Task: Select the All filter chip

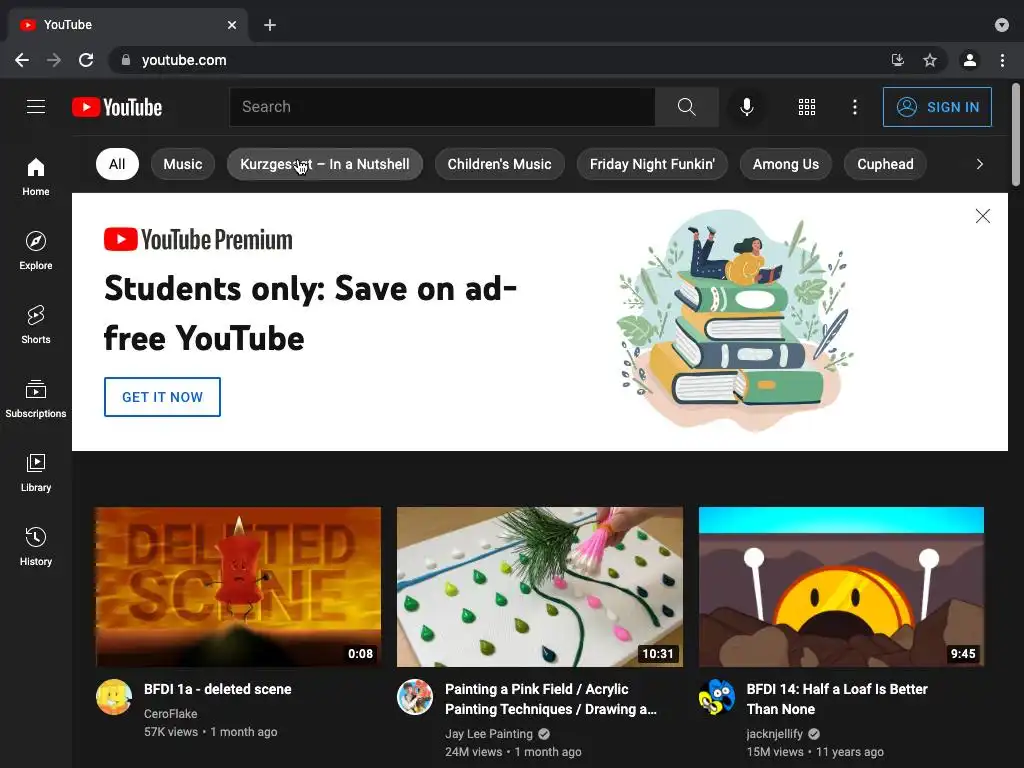Action: pyautogui.click(x=117, y=164)
